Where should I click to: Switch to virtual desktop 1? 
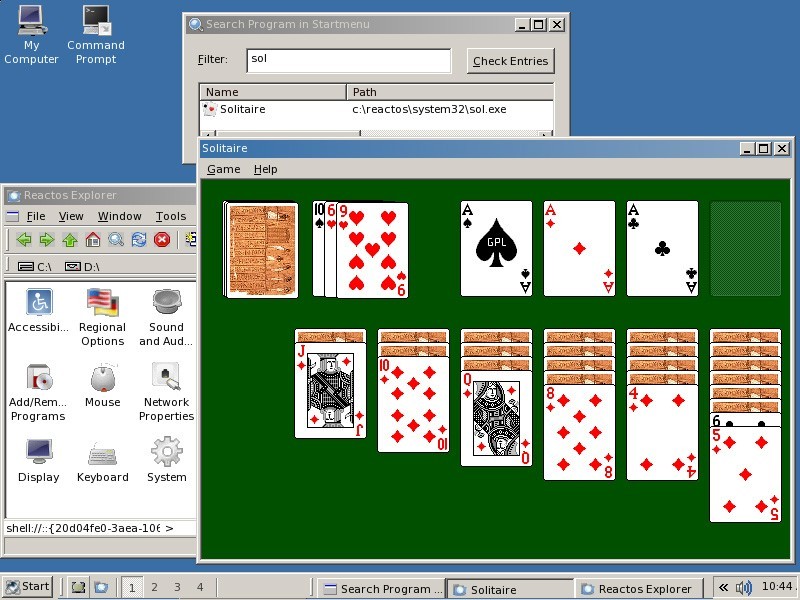click(132, 587)
